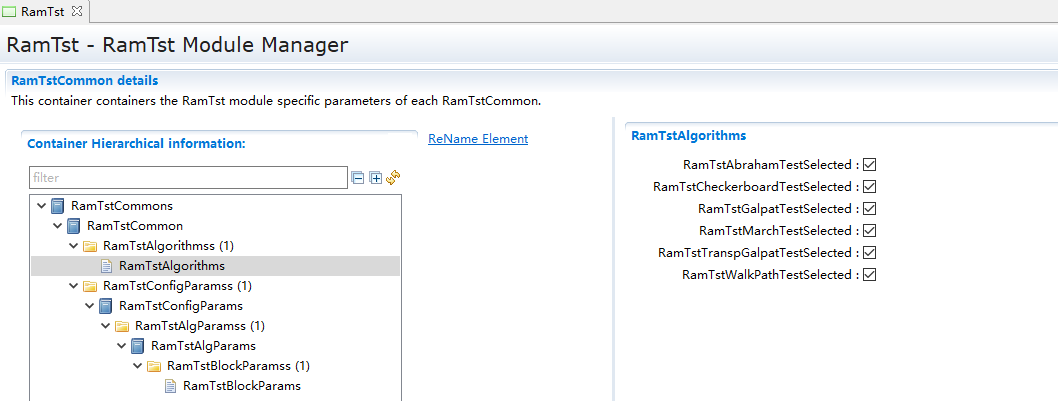The image size is (1058, 401).
Task: Click the ReName Element link
Action: pyautogui.click(x=477, y=139)
